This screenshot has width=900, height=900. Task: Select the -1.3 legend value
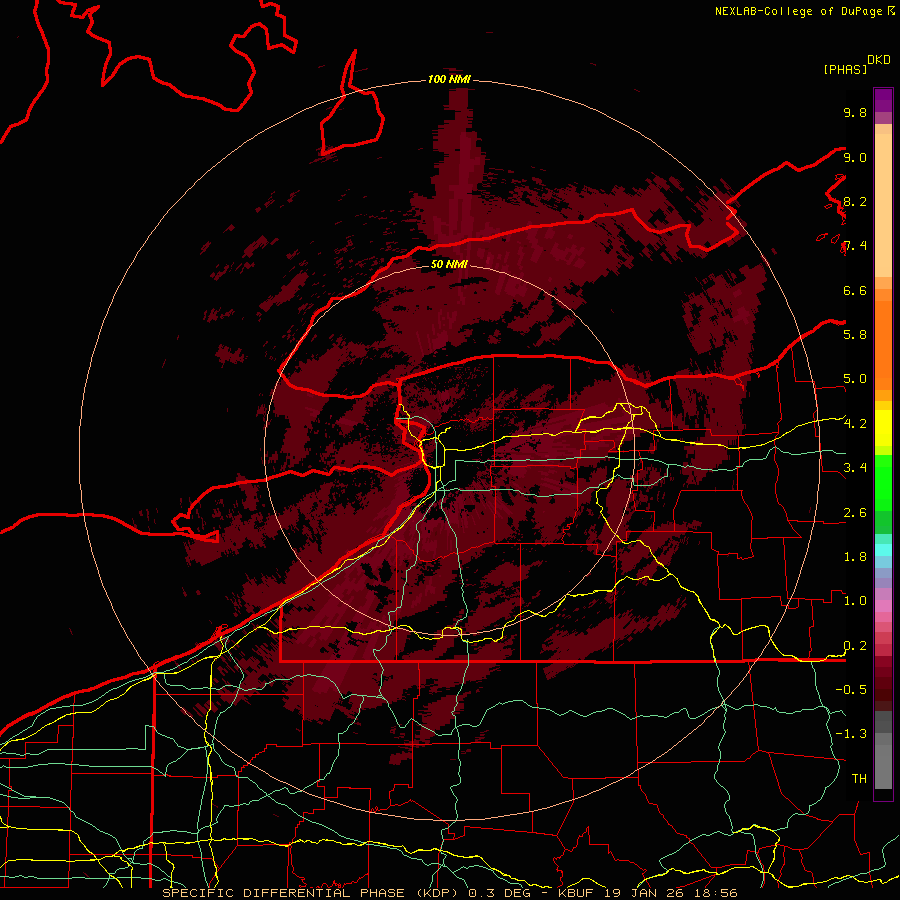(x=851, y=734)
